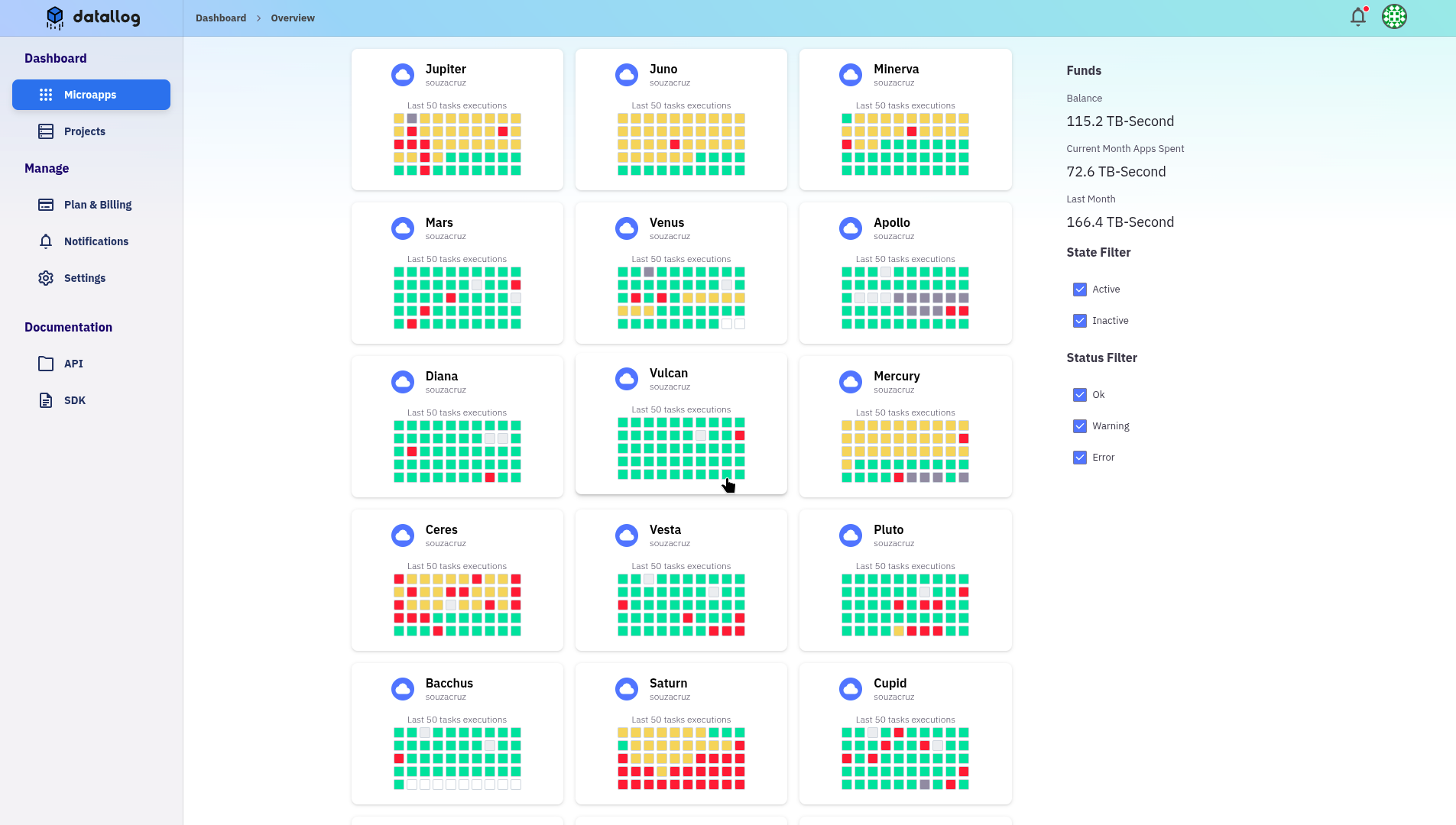Viewport: 1456px width, 825px height.
Task: Open the user avatar in the header
Action: coord(1394,17)
